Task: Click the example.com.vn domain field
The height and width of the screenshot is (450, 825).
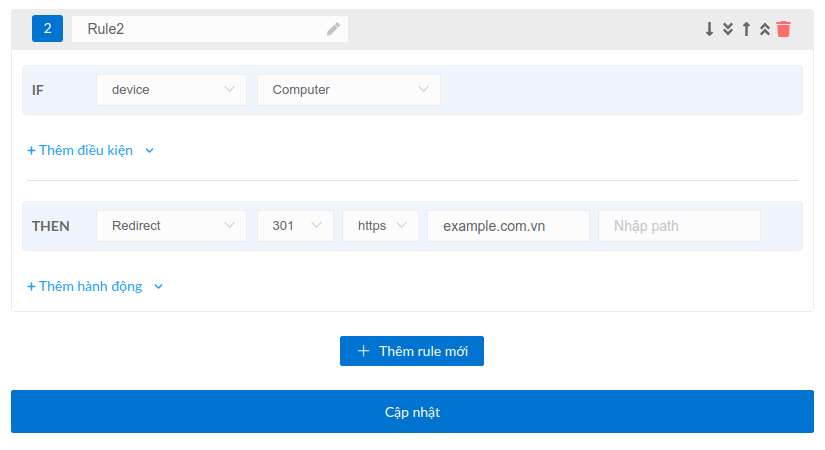Action: [508, 226]
